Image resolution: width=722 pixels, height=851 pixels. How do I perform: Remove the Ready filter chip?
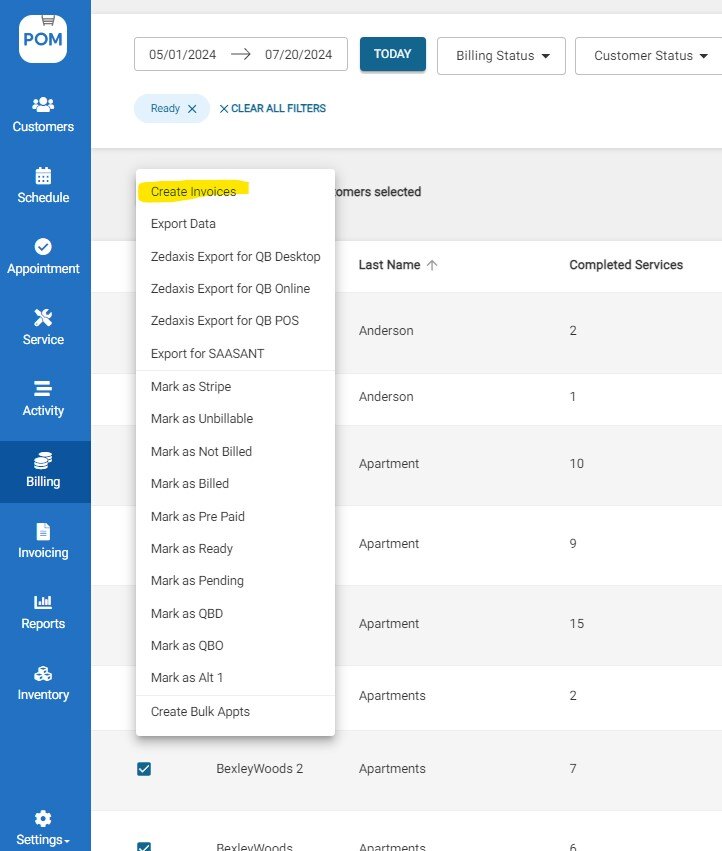(192, 109)
